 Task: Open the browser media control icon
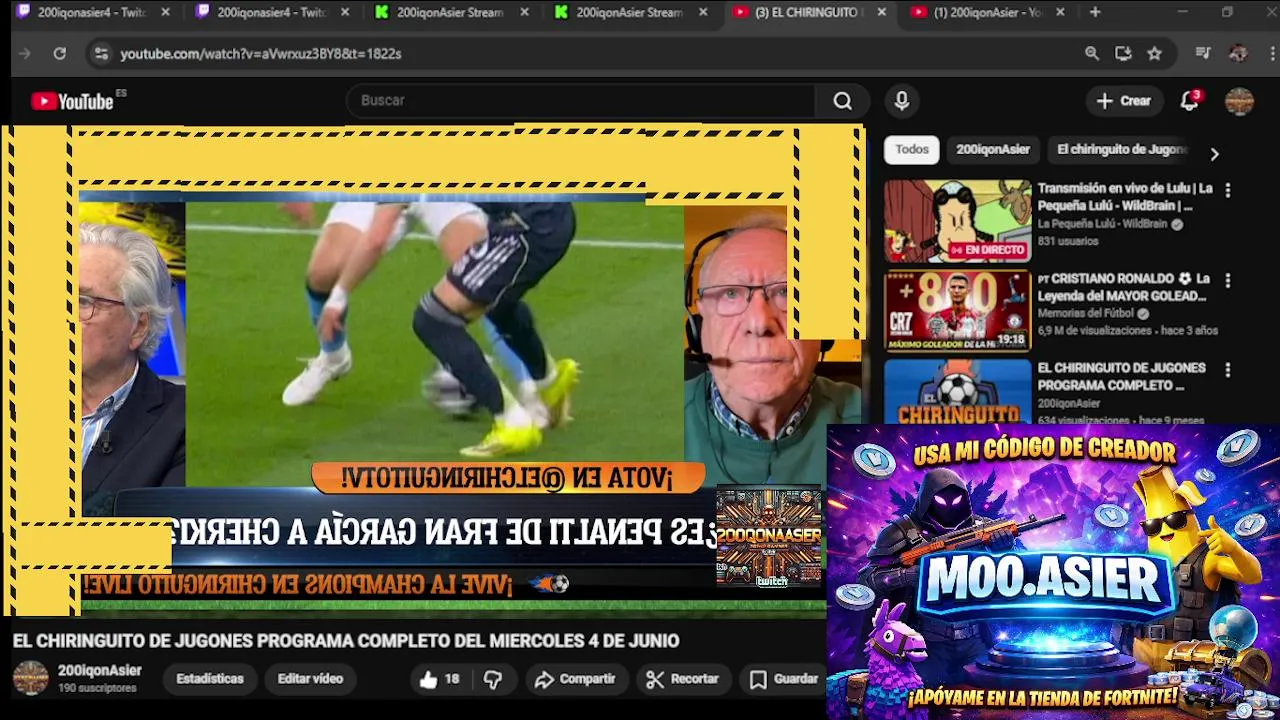coord(1203,54)
